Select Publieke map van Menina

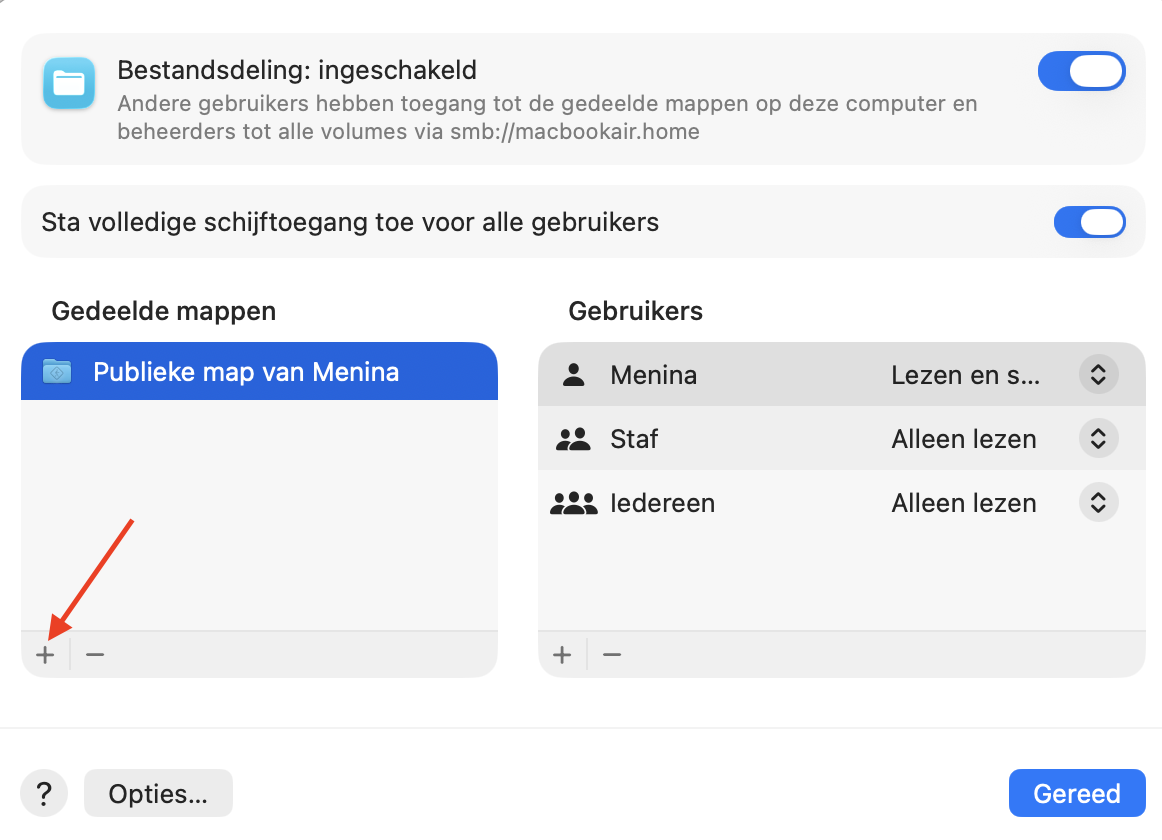click(245, 371)
